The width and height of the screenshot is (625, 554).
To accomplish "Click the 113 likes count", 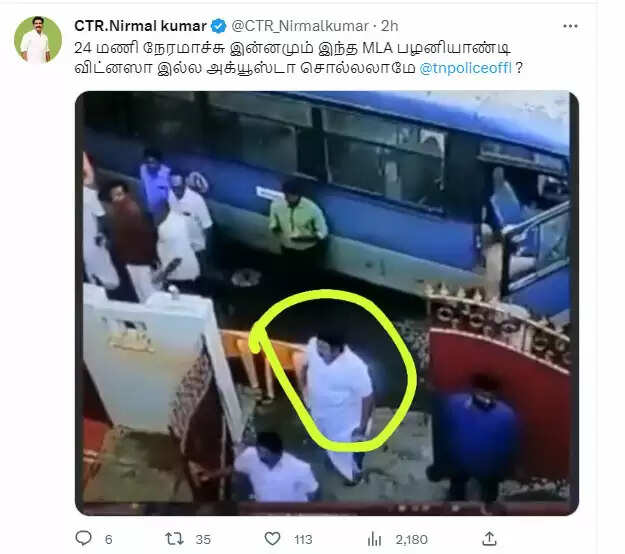I will click(303, 540).
